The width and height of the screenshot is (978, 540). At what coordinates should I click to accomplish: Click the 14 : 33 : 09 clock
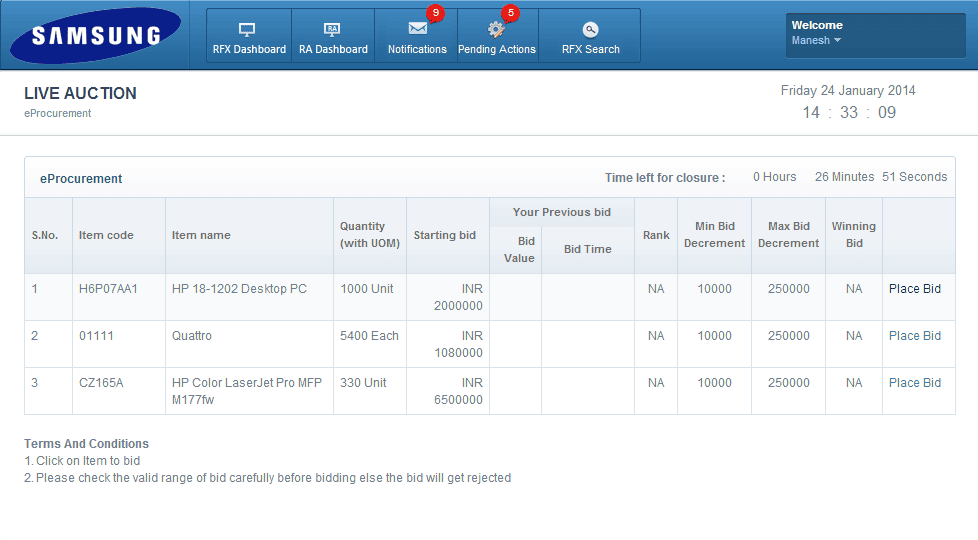[x=849, y=113]
